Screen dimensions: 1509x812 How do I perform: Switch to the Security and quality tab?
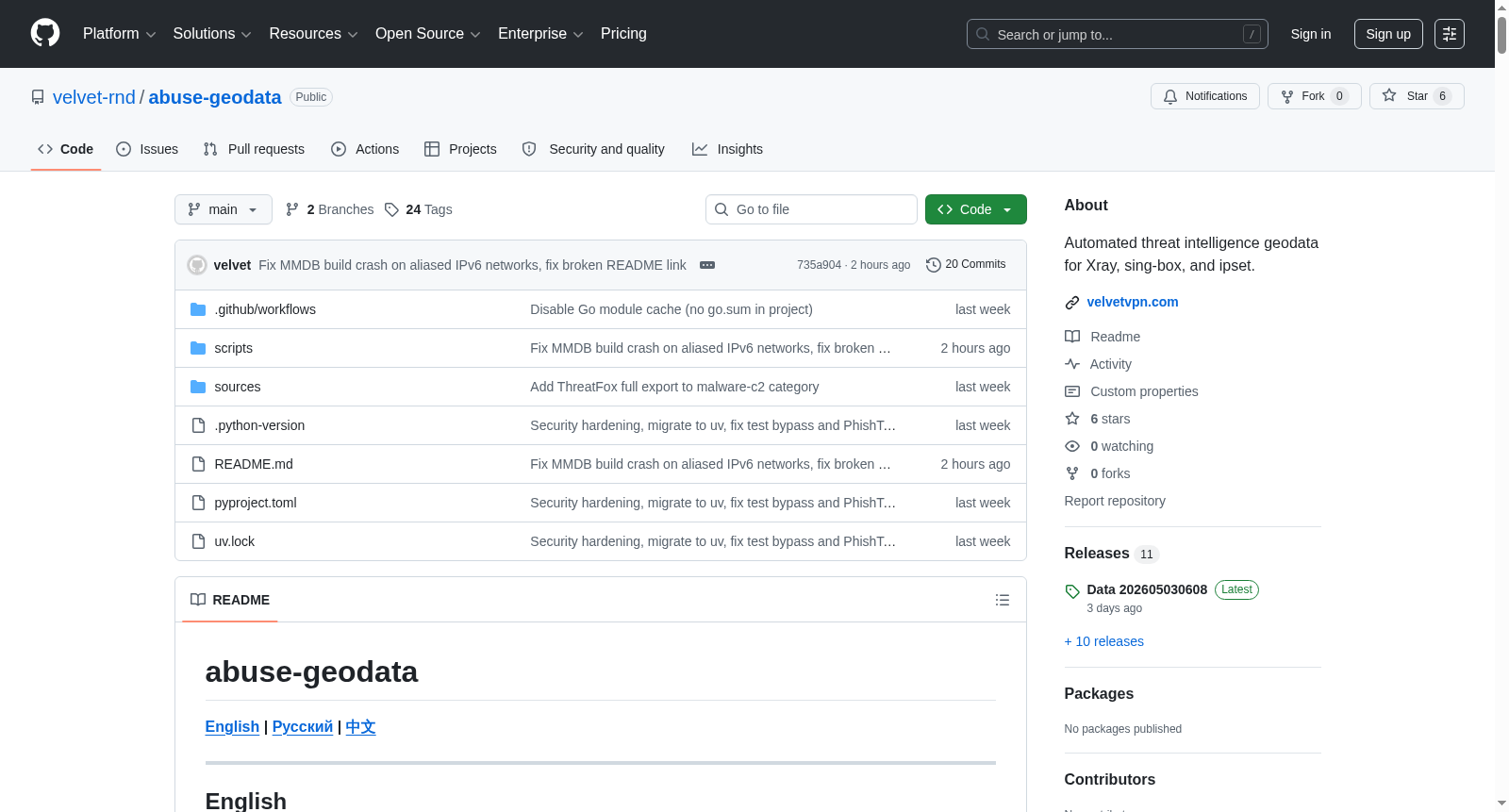pyautogui.click(x=593, y=149)
